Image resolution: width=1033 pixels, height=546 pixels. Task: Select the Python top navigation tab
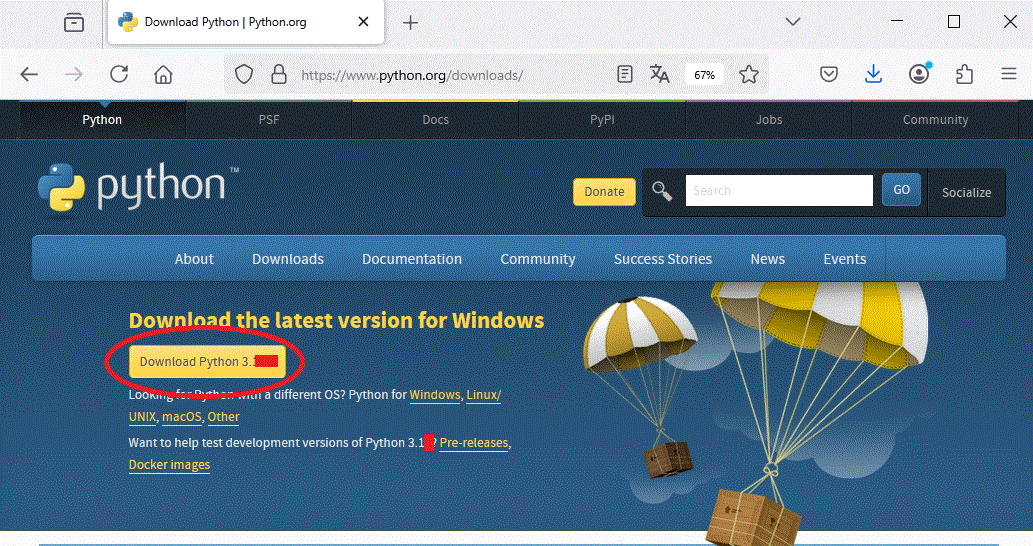click(102, 120)
